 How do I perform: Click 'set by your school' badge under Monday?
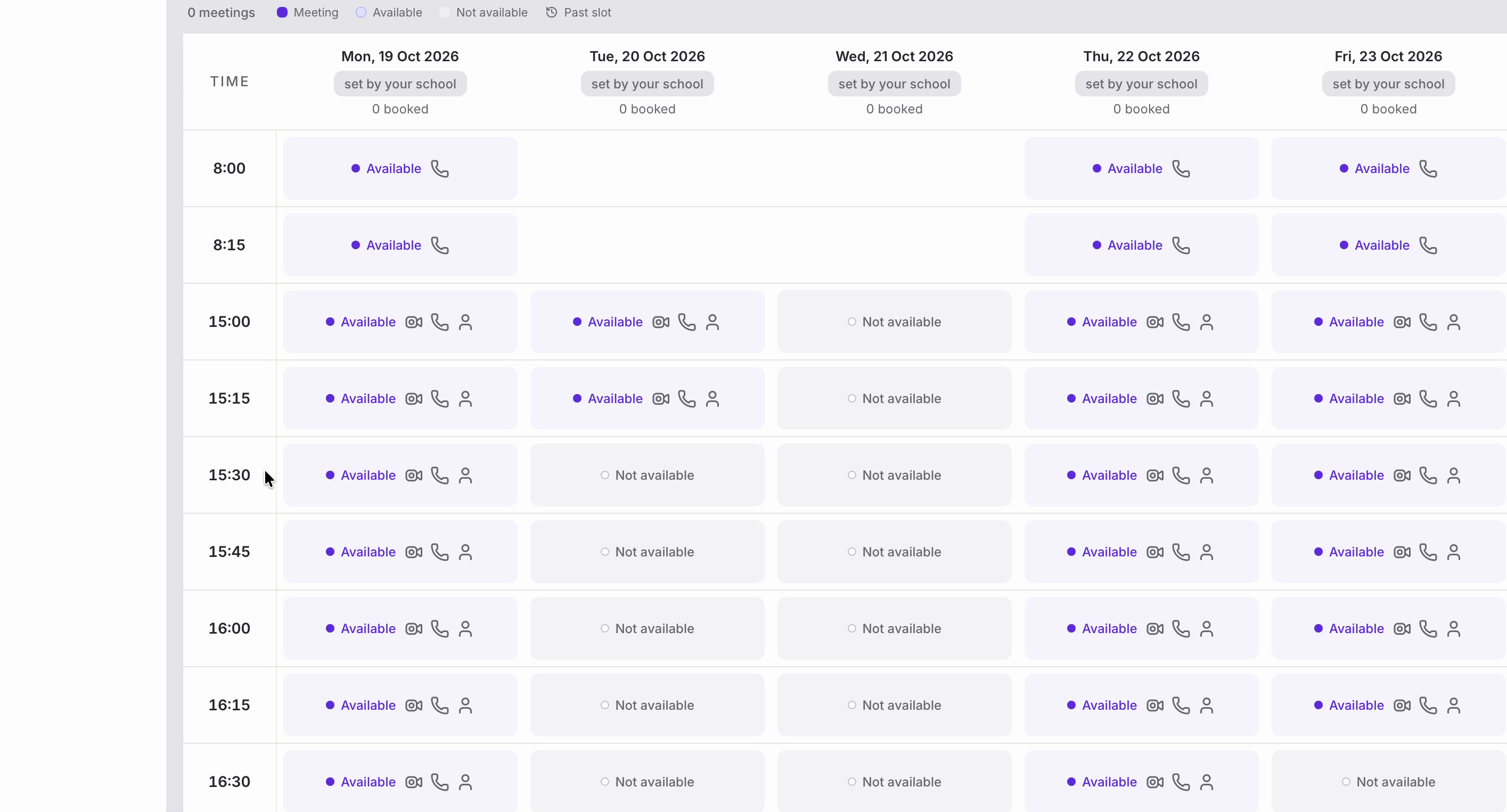tap(400, 84)
